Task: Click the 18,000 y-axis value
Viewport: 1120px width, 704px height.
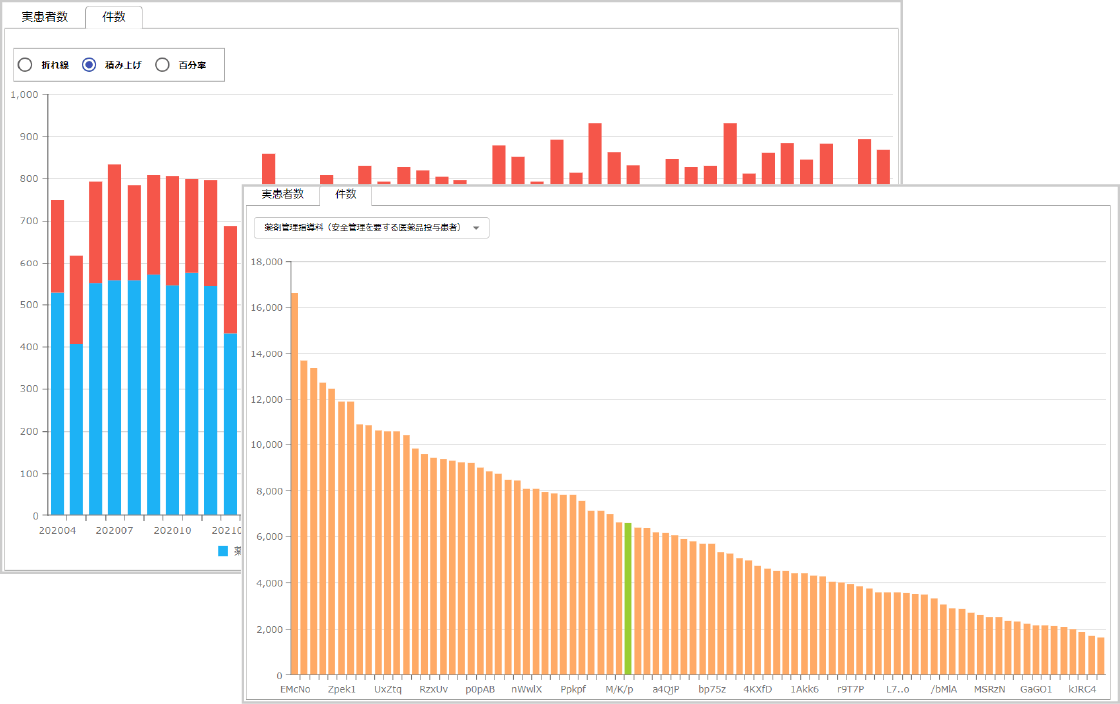Action: pyautogui.click(x=266, y=262)
